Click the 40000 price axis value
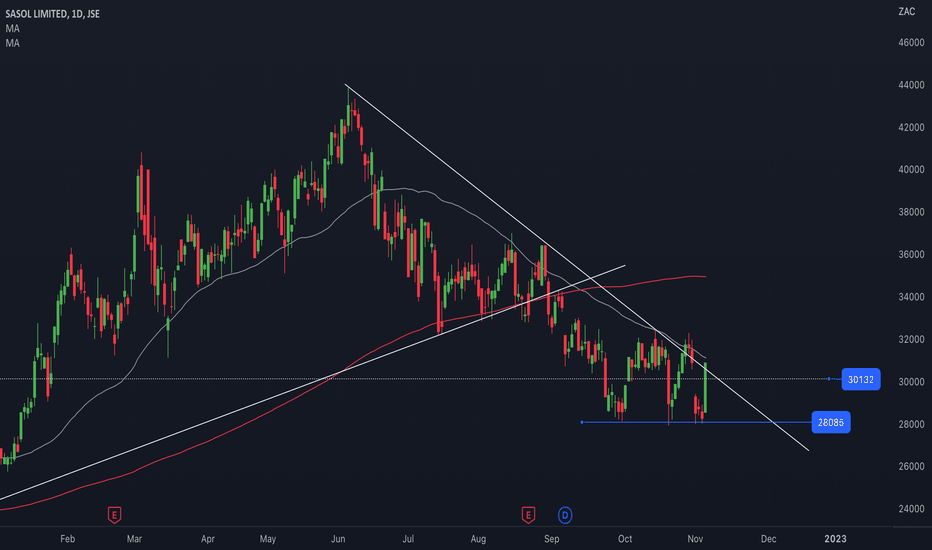Image resolution: width=932 pixels, height=550 pixels. point(911,169)
